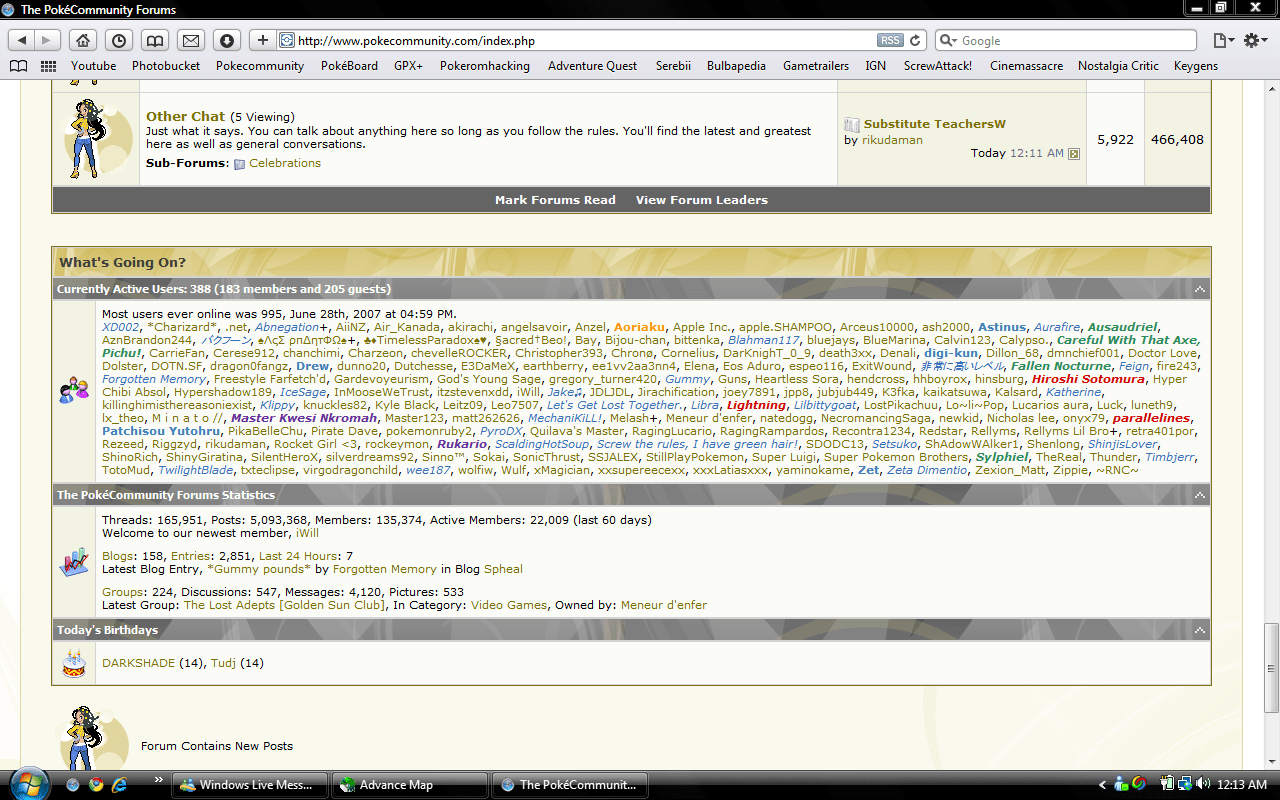Launch Chrome from quick launch
The image size is (1280, 800).
point(95,785)
